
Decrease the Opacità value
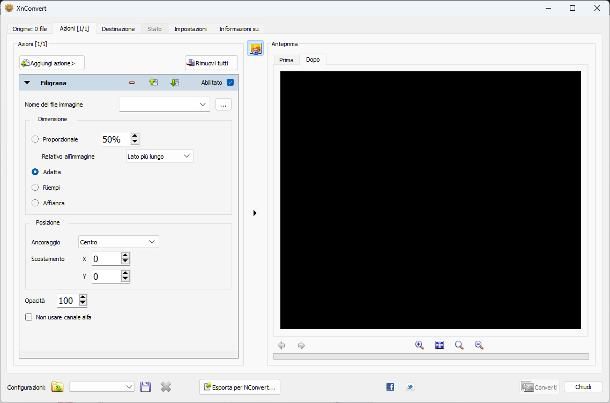tap(82, 303)
